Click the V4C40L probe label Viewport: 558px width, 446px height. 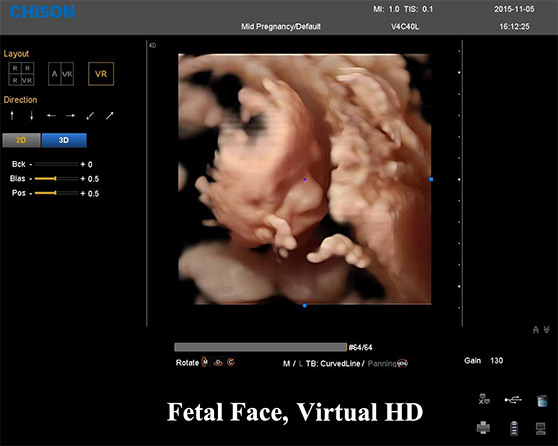(x=405, y=26)
